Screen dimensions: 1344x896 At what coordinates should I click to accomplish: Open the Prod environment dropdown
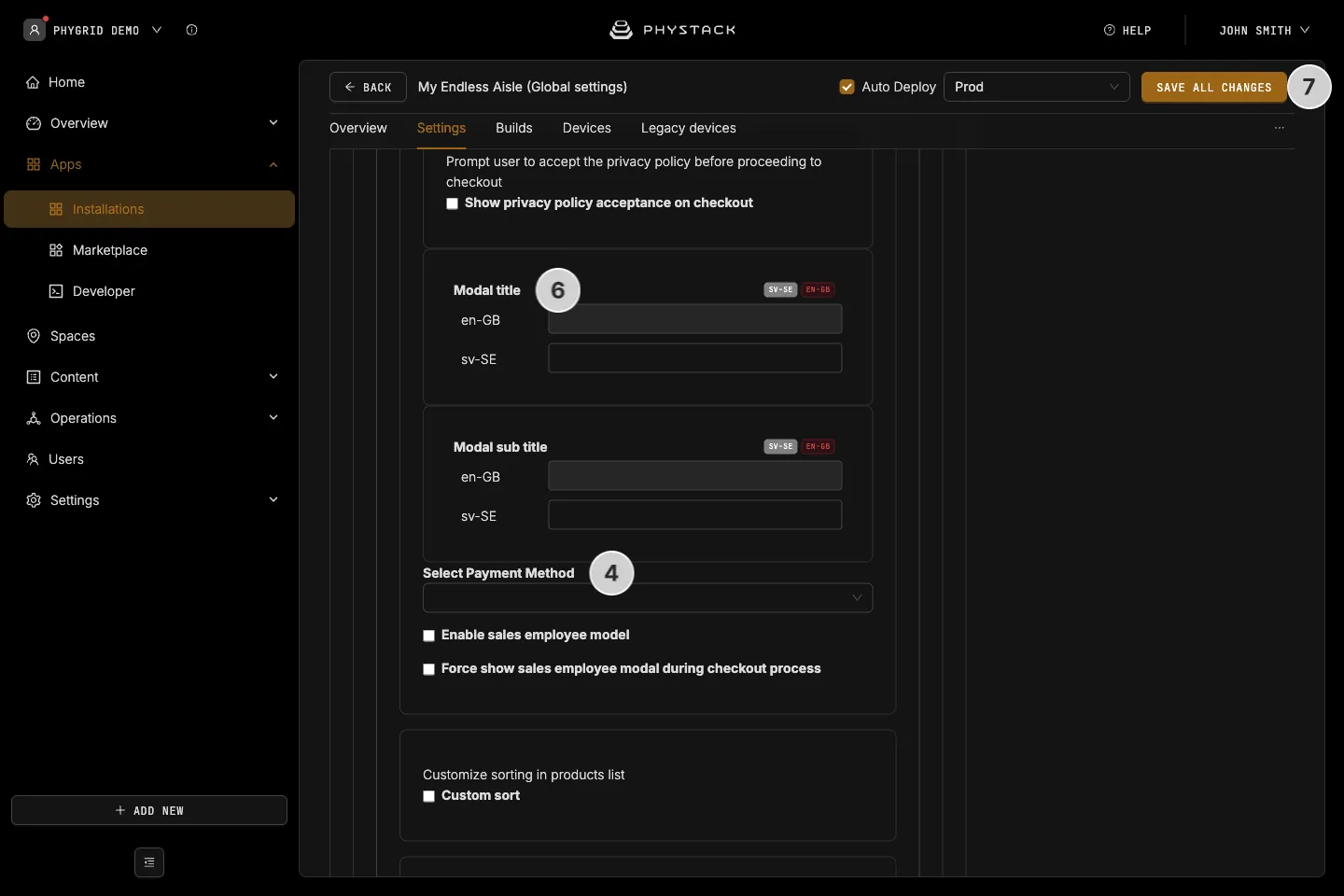point(1037,87)
